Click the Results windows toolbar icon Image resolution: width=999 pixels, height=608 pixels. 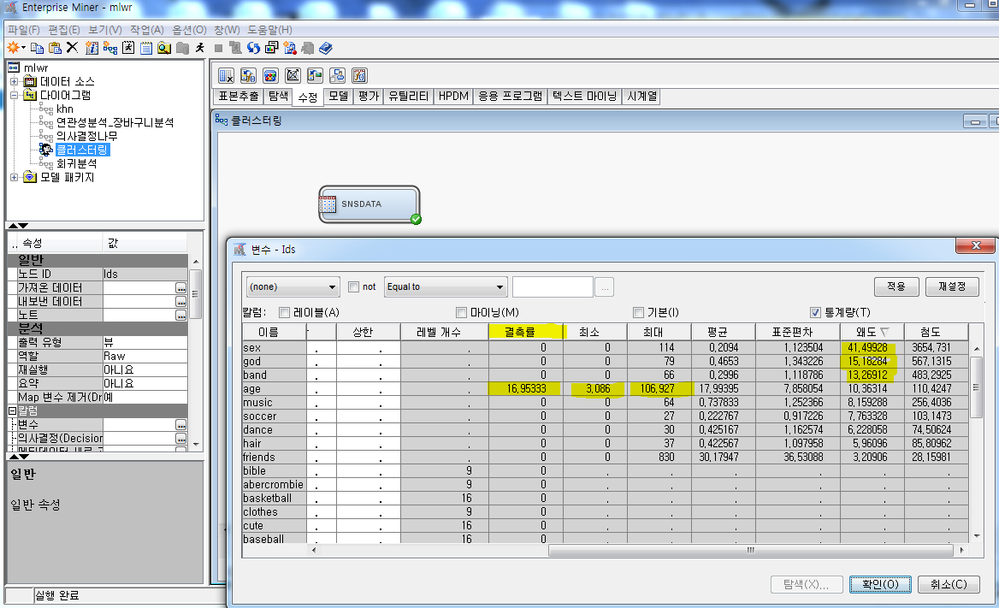tap(271, 48)
